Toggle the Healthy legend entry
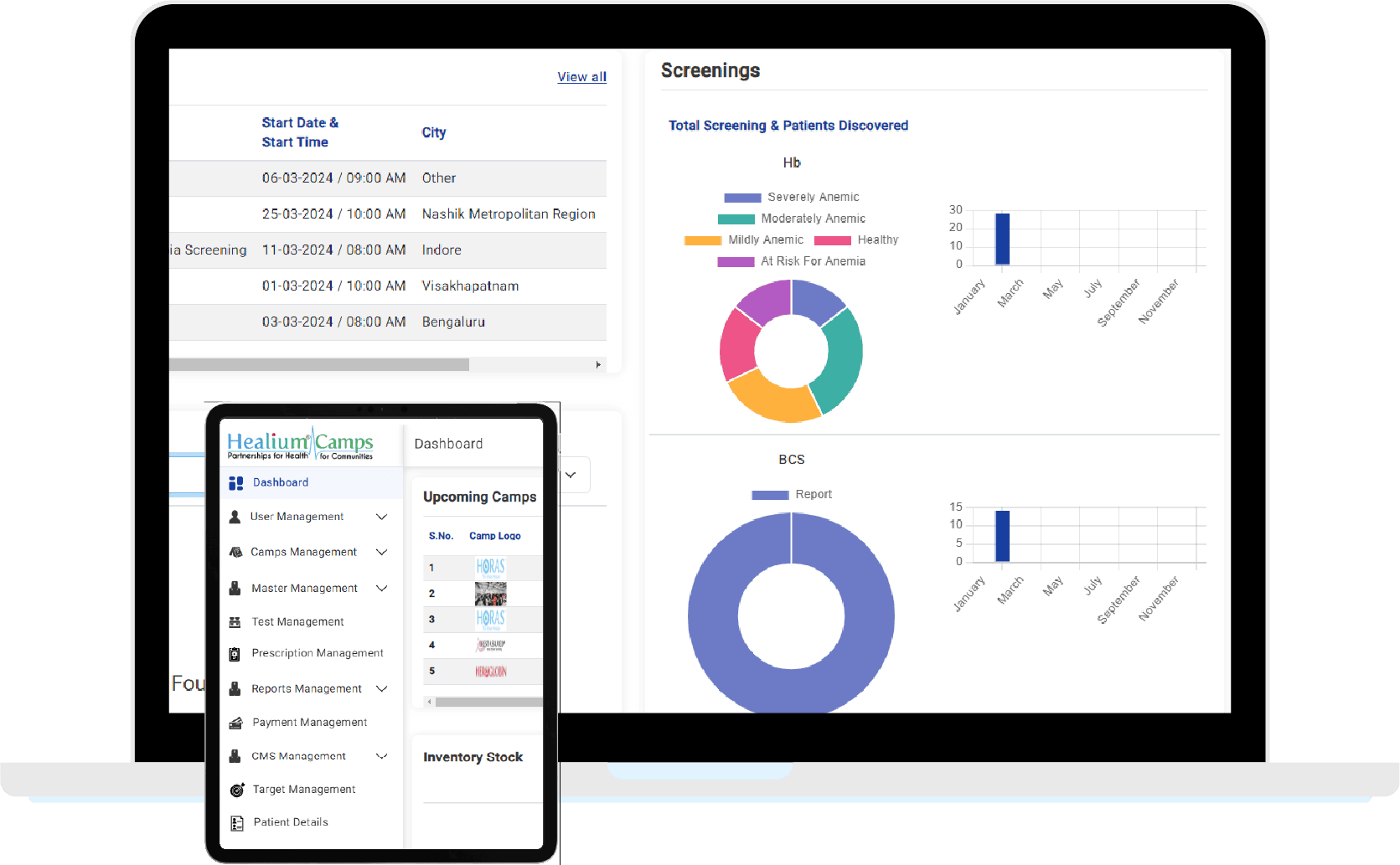This screenshot has width=1400, height=865. 855,240
